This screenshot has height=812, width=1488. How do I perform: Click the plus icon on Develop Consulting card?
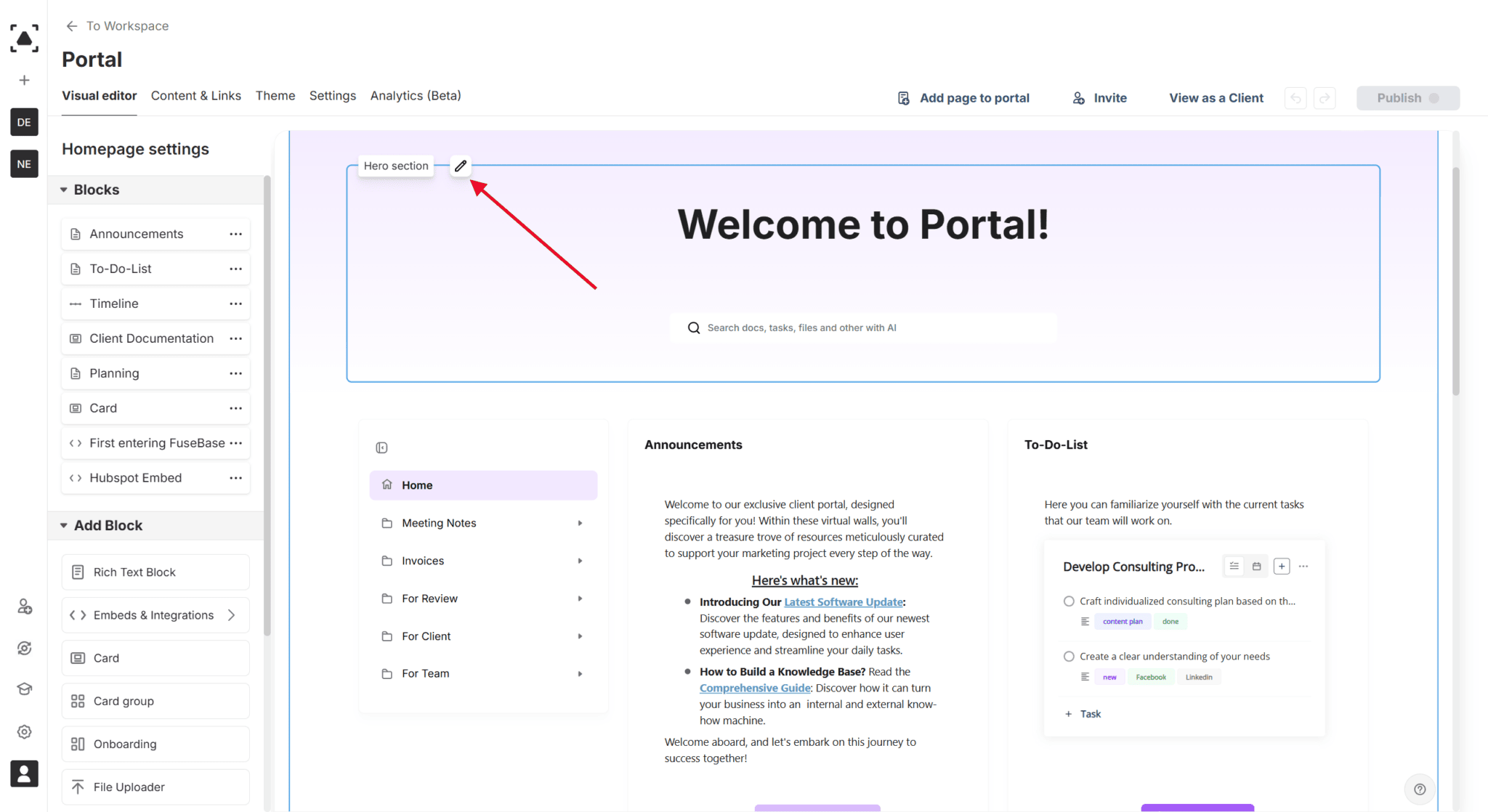click(1282, 566)
